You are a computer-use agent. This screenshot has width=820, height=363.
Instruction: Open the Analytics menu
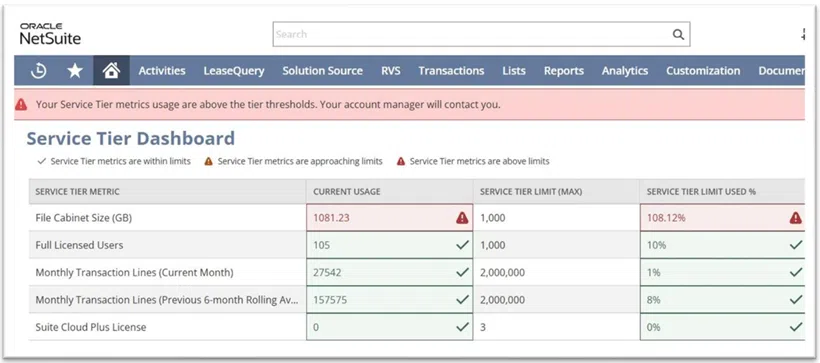[x=625, y=71]
